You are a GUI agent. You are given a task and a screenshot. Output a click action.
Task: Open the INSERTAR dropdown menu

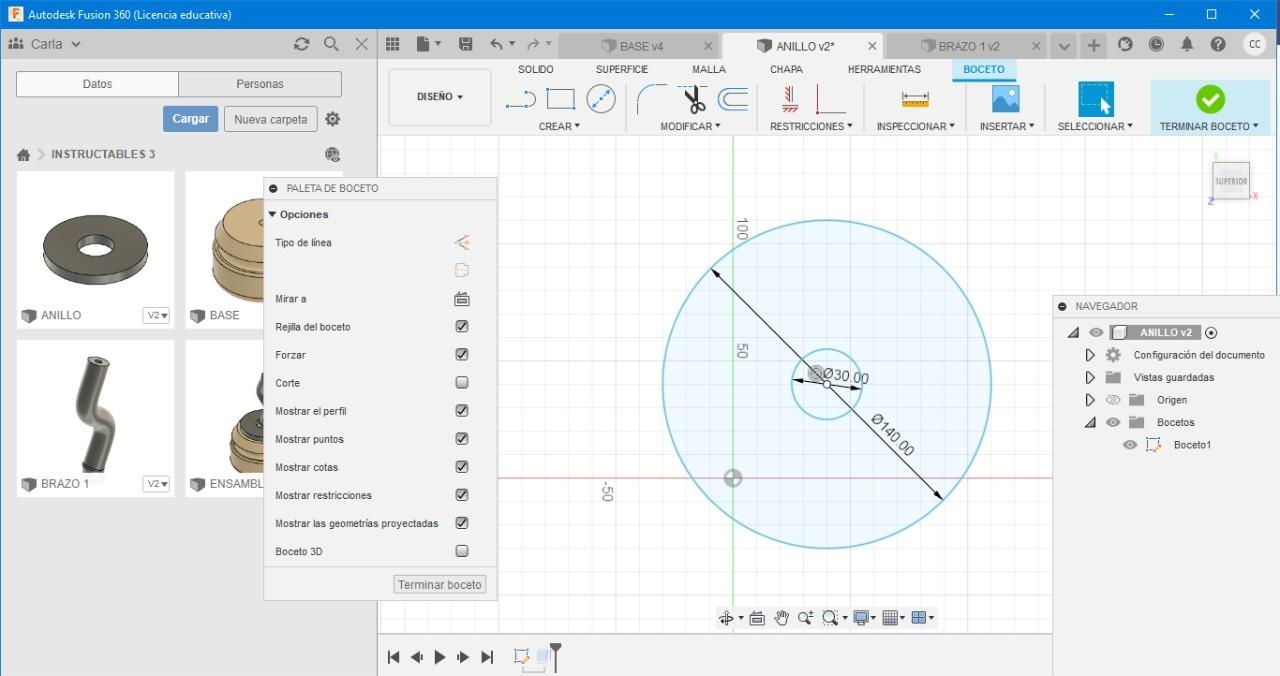click(1007, 126)
